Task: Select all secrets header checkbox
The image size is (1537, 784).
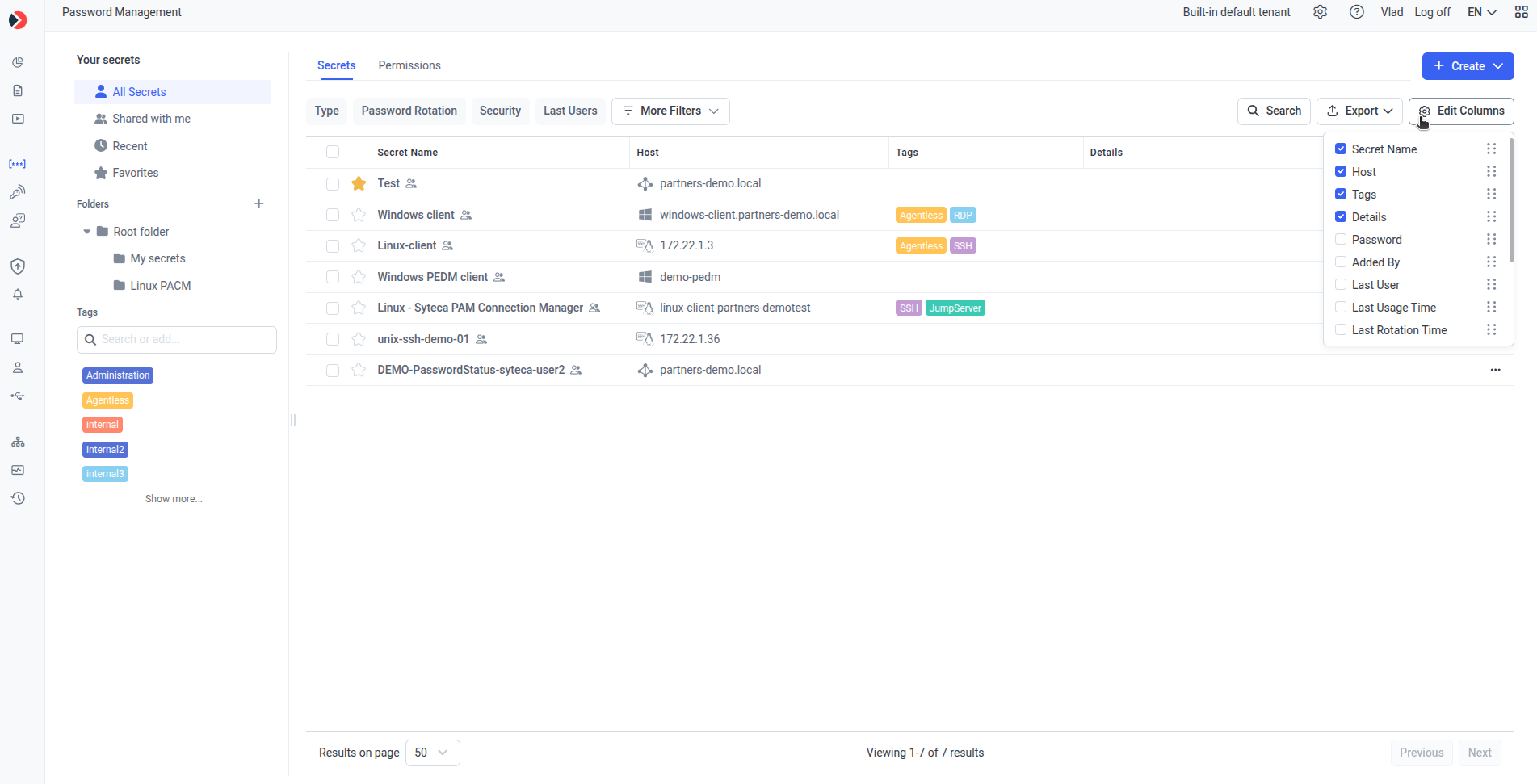Action: tap(333, 152)
